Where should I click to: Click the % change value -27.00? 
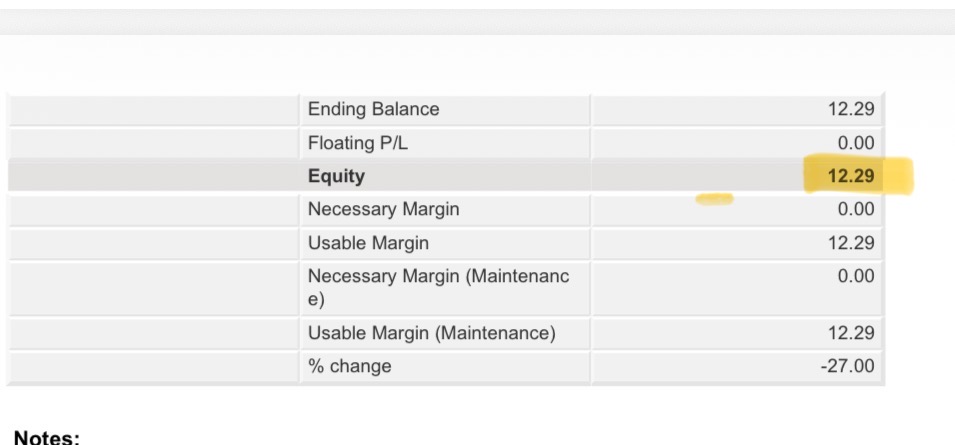[x=847, y=366]
